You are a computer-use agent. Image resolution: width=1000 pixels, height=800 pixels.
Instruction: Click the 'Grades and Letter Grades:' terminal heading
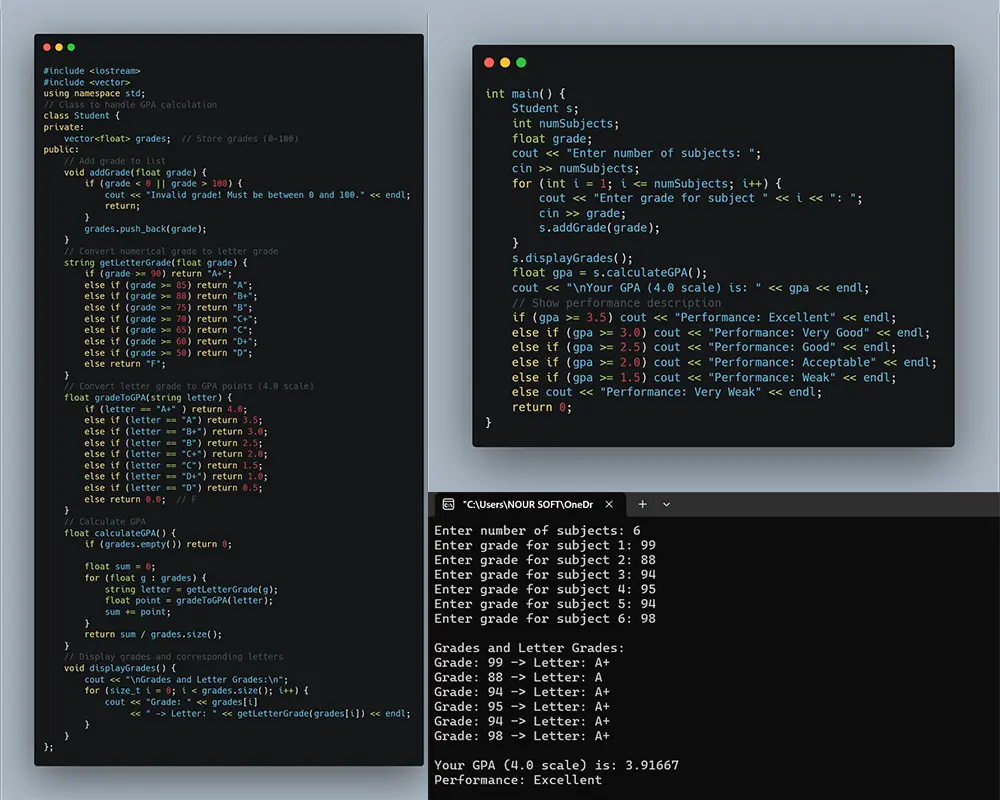tap(529, 648)
